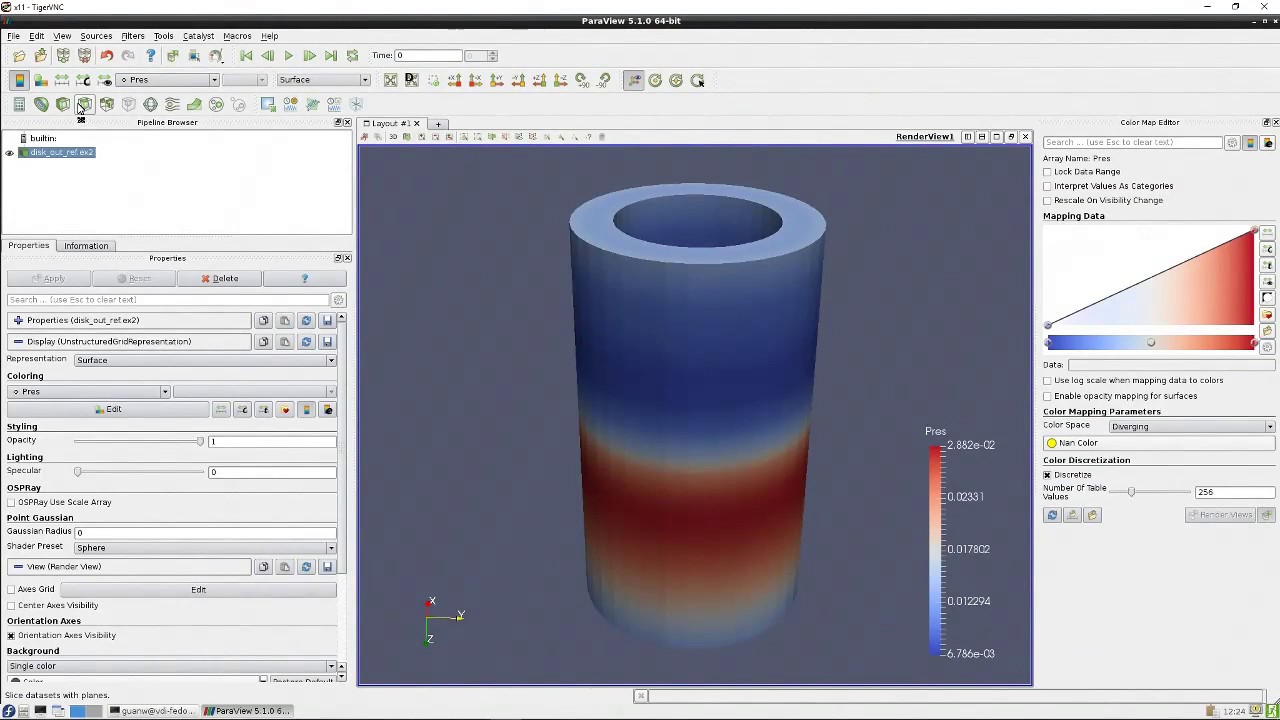Click the blue question mark Help icon
Image resolution: width=1280 pixels, height=720 pixels.
[x=150, y=56]
